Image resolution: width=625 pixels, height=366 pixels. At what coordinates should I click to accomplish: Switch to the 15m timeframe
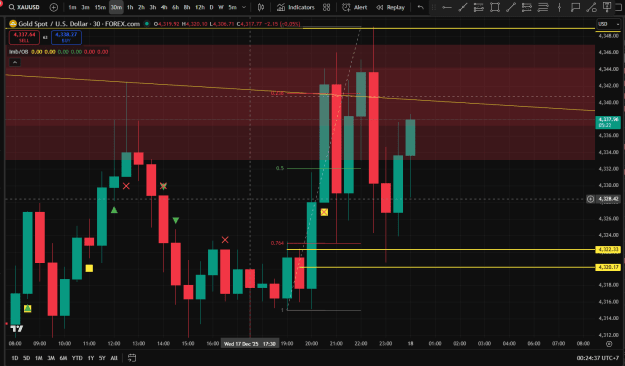coord(100,7)
